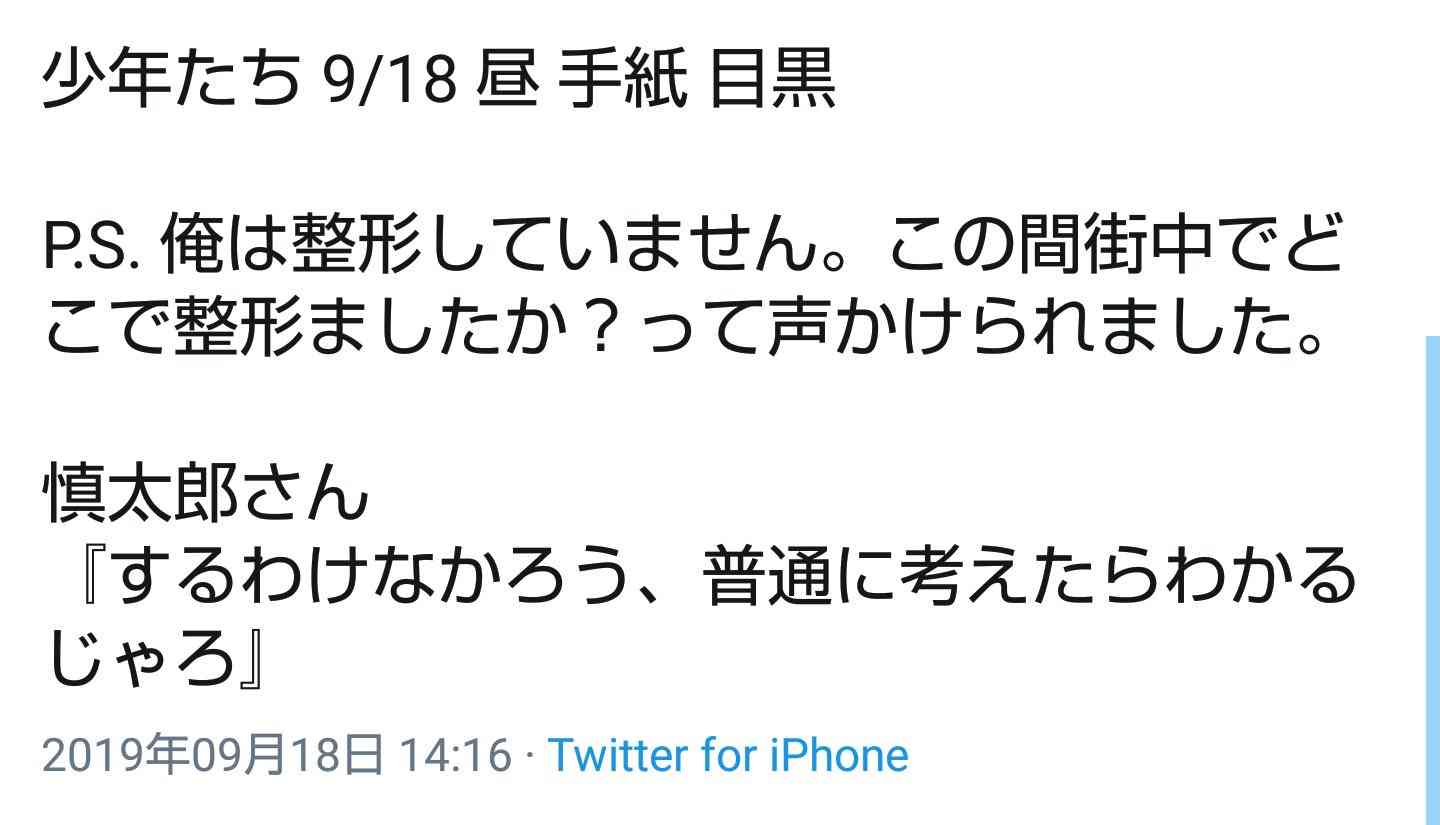1440x825 pixels.
Task: Click the word iPhone in the source label
Action: coord(839,755)
